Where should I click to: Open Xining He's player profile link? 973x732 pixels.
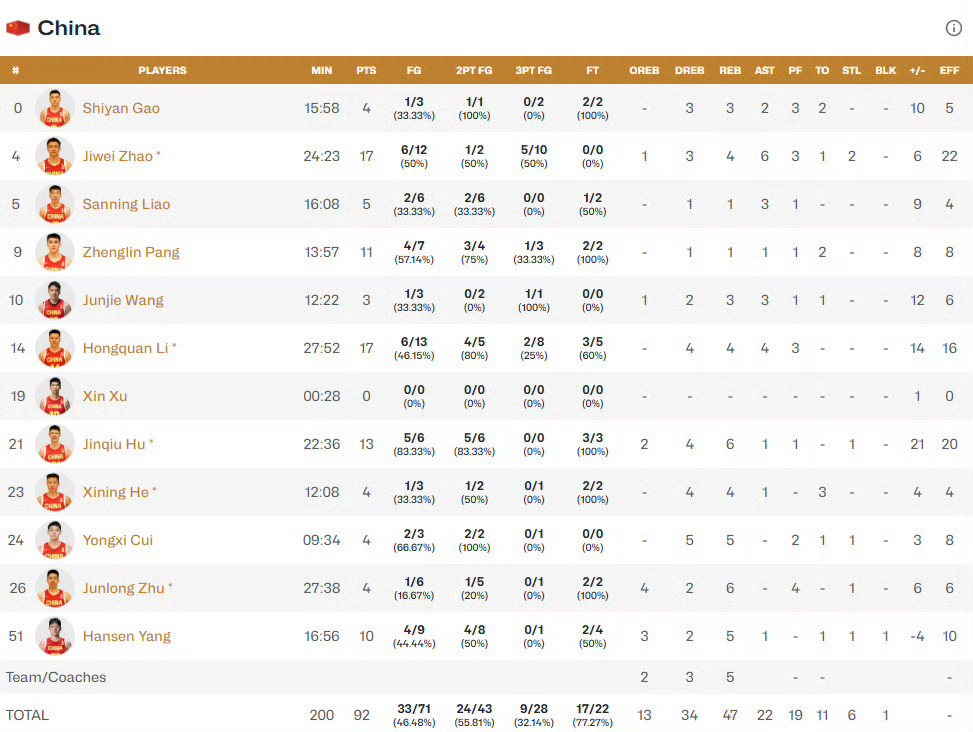(x=115, y=492)
